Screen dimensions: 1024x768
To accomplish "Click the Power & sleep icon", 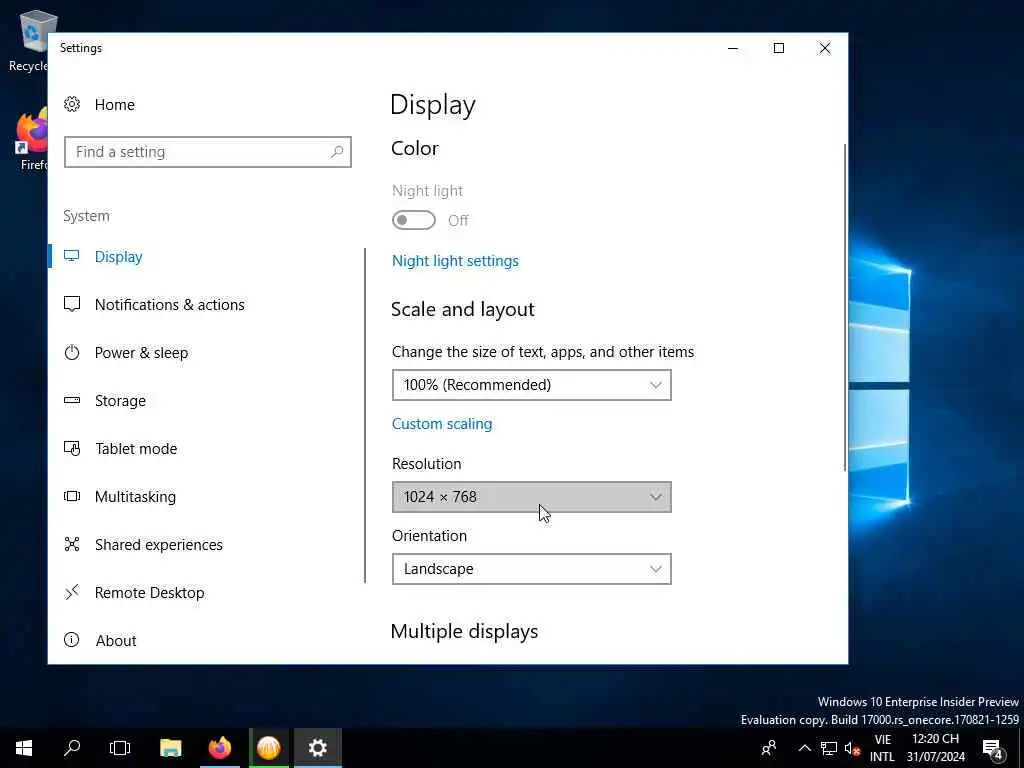I will [x=72, y=353].
